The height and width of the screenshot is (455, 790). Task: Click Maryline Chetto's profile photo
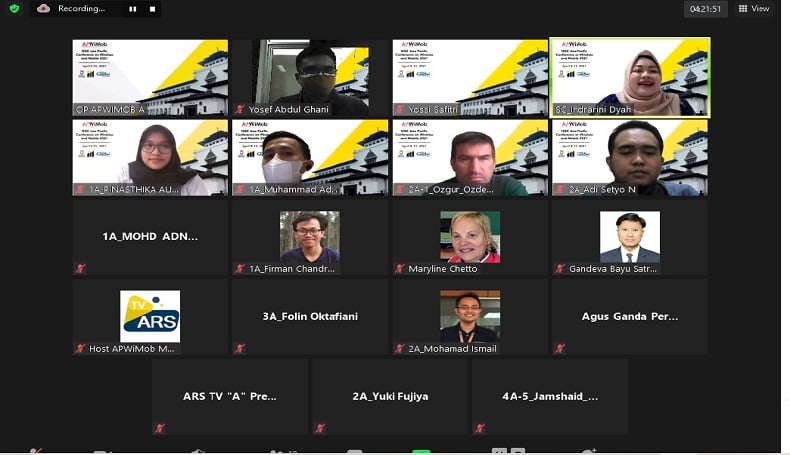[470, 236]
